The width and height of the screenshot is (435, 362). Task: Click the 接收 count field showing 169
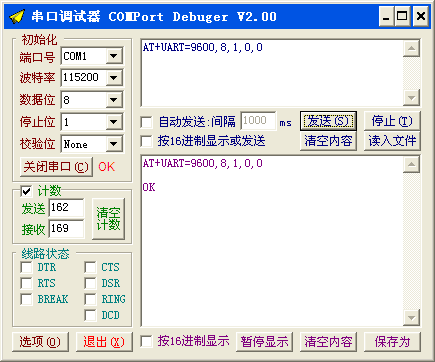(66, 229)
